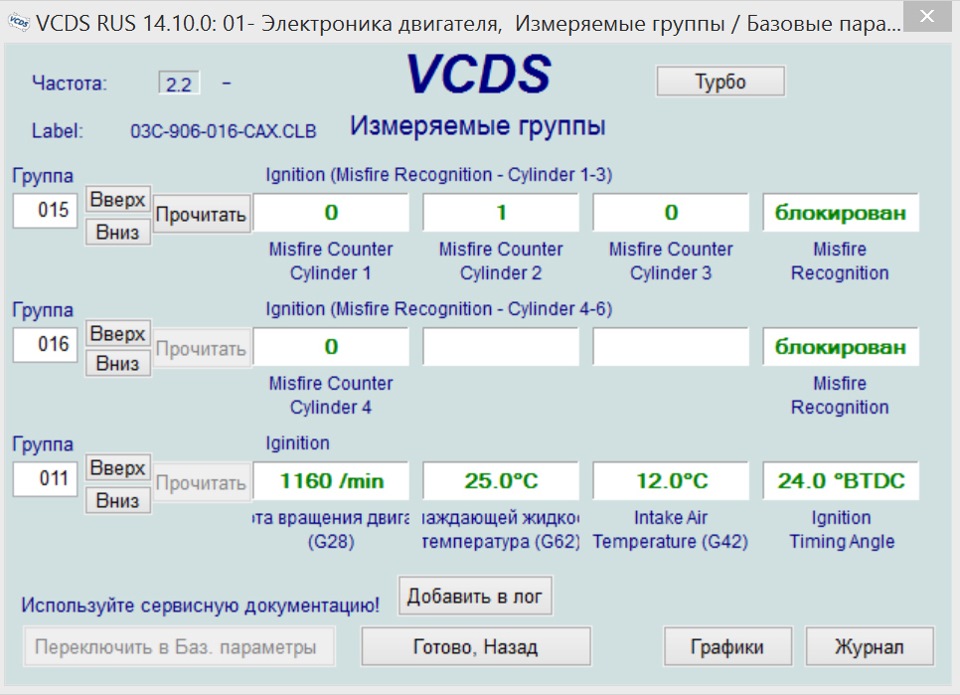
Task: Click Вниз for group 016
Action: [x=118, y=364]
